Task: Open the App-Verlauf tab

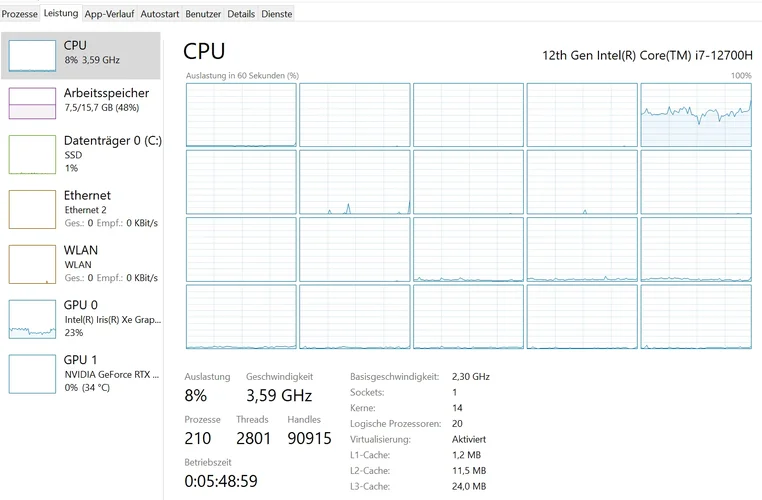Action: click(x=109, y=14)
